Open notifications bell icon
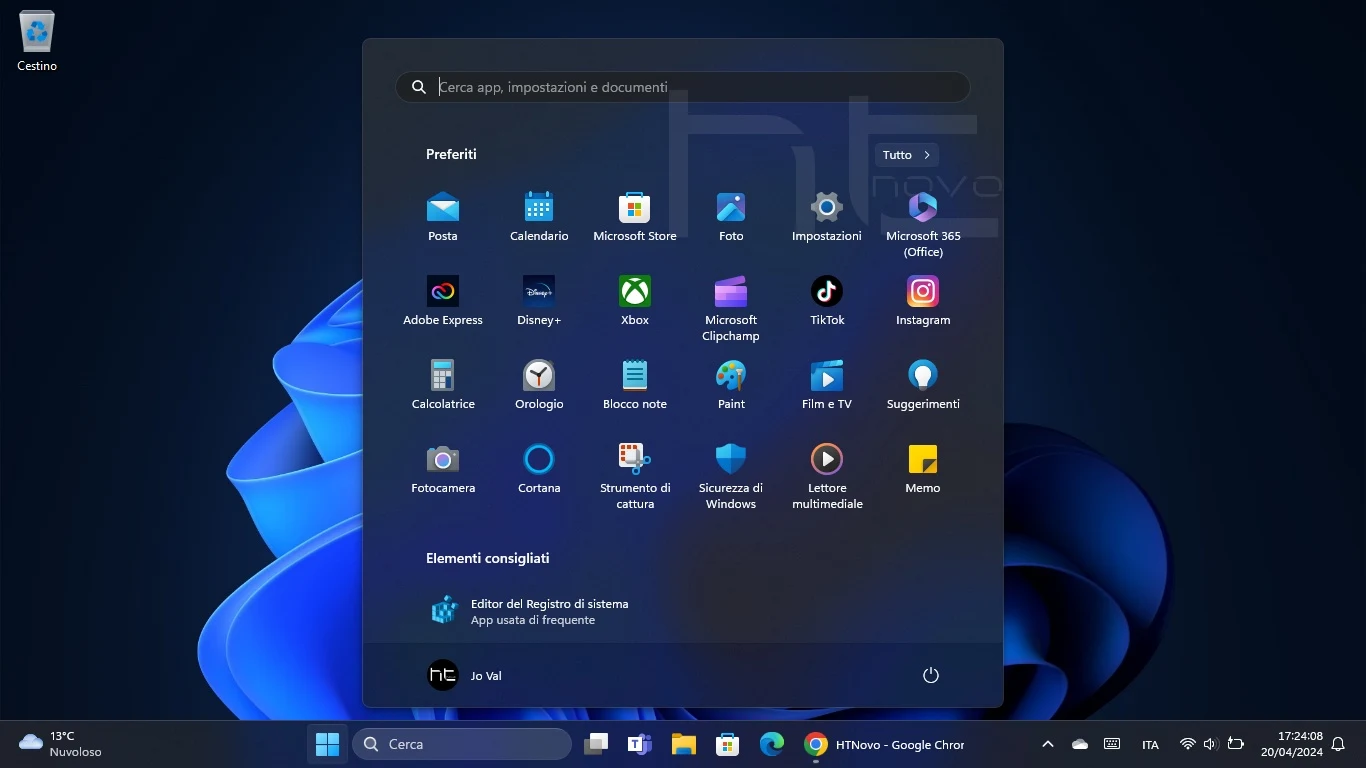 1338,744
